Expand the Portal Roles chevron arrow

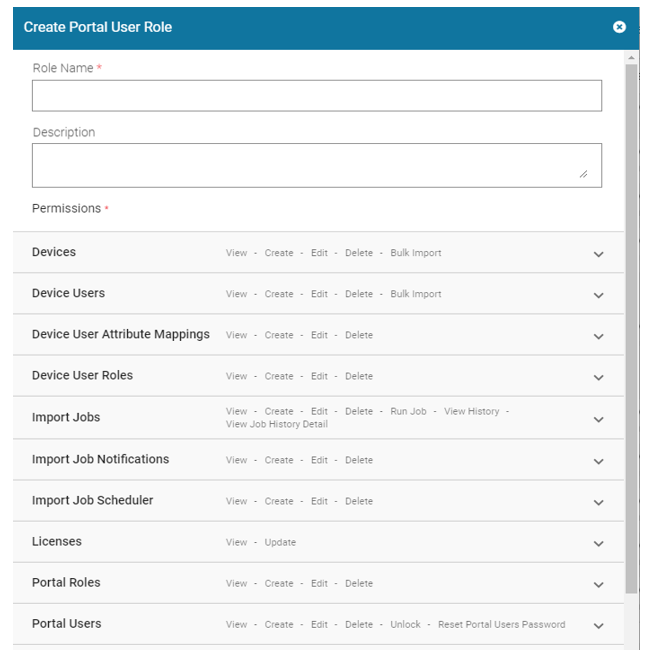tap(598, 584)
